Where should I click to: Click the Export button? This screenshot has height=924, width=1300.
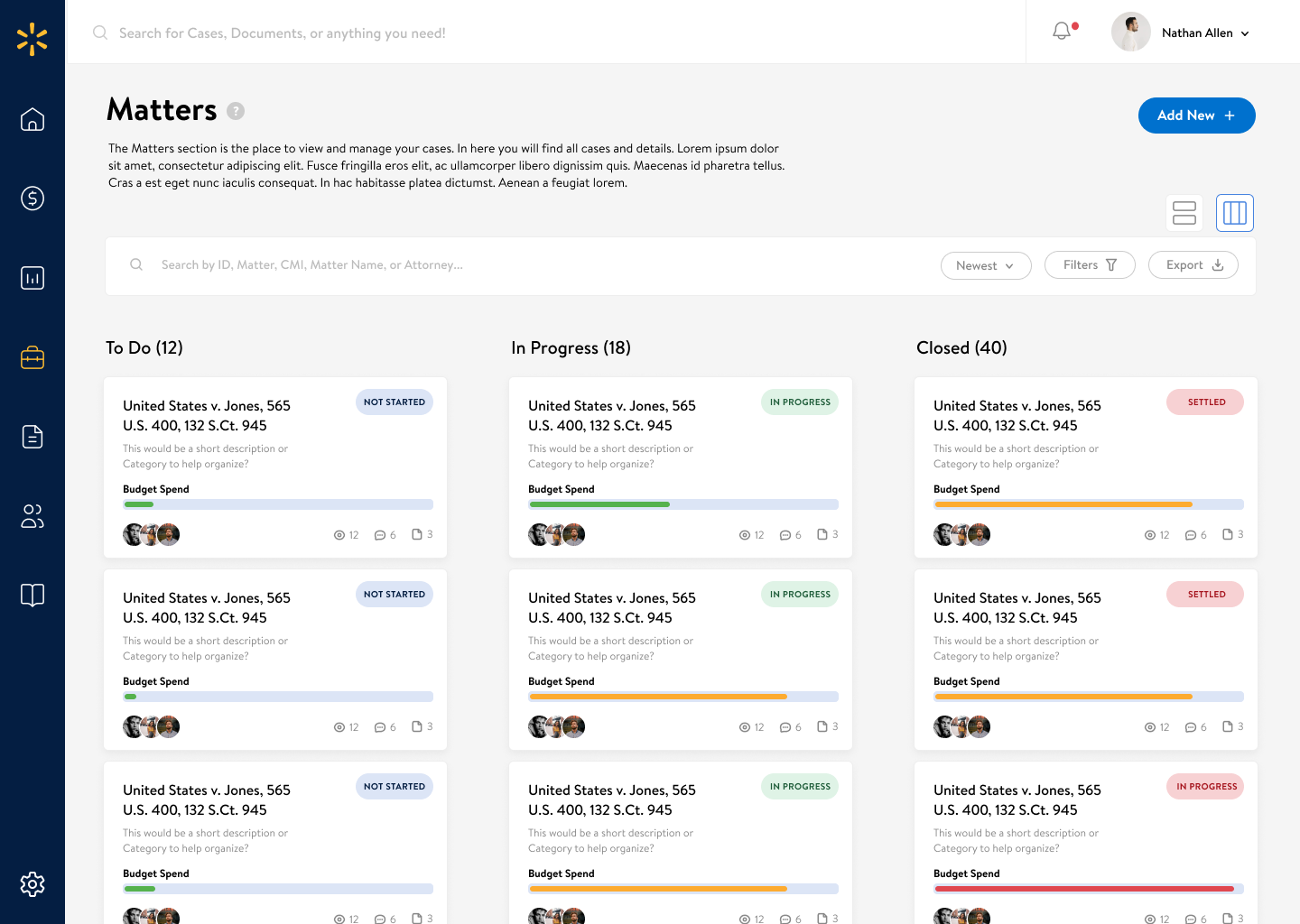(1193, 265)
